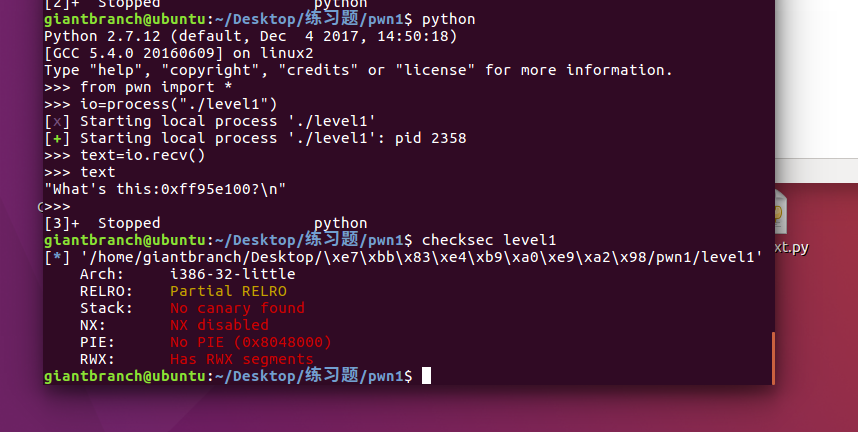Viewport: 858px width, 432px height.
Task: Click the terminal cursor block at prompt
Action: click(x=426, y=376)
